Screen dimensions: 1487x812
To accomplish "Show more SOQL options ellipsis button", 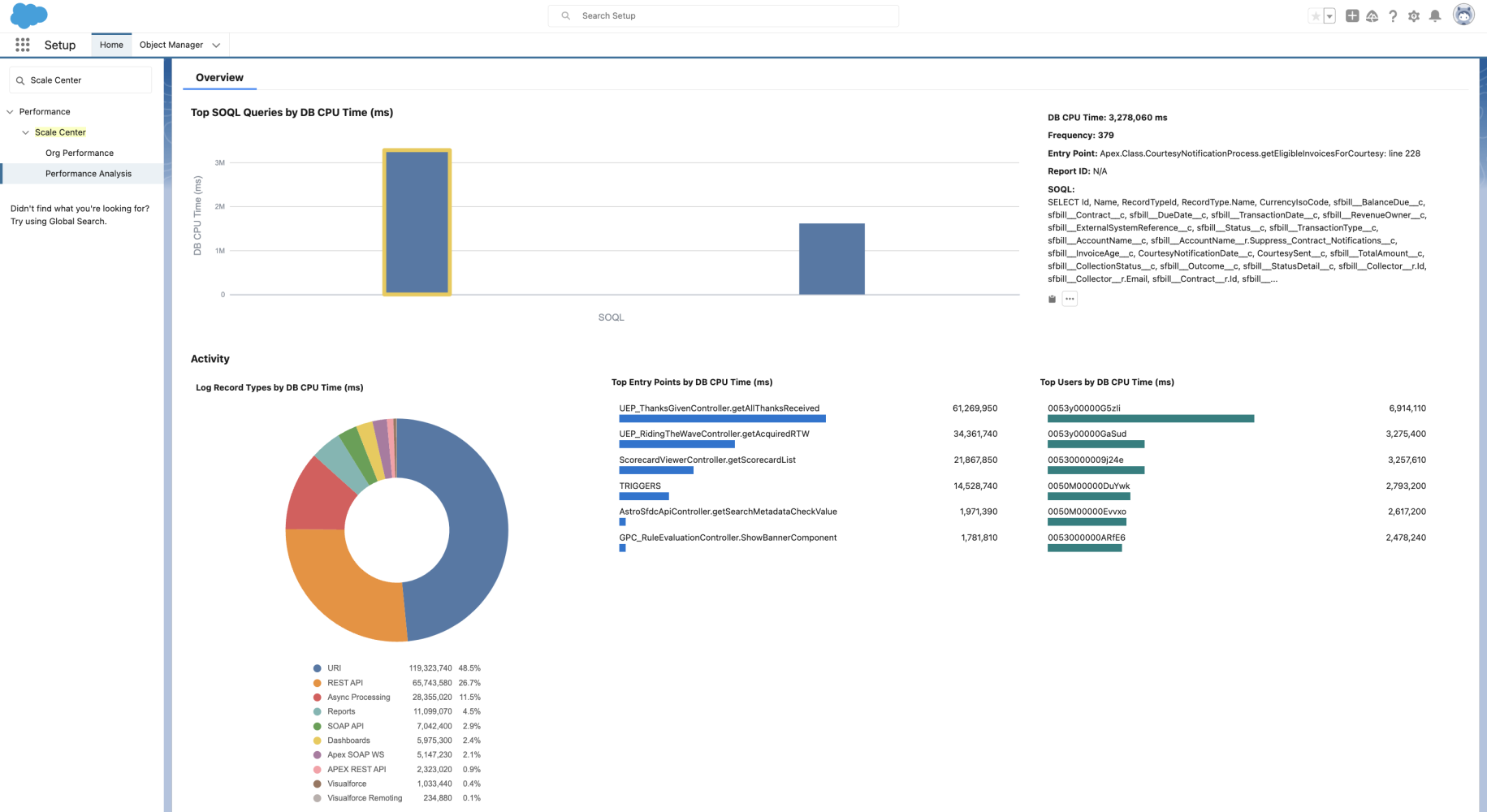I will click(x=1070, y=299).
